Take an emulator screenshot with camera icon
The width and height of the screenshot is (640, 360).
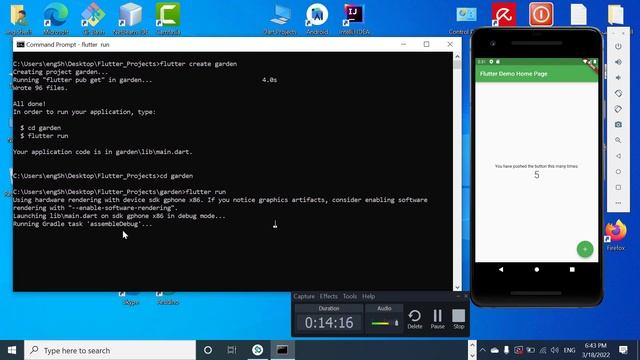(x=618, y=124)
